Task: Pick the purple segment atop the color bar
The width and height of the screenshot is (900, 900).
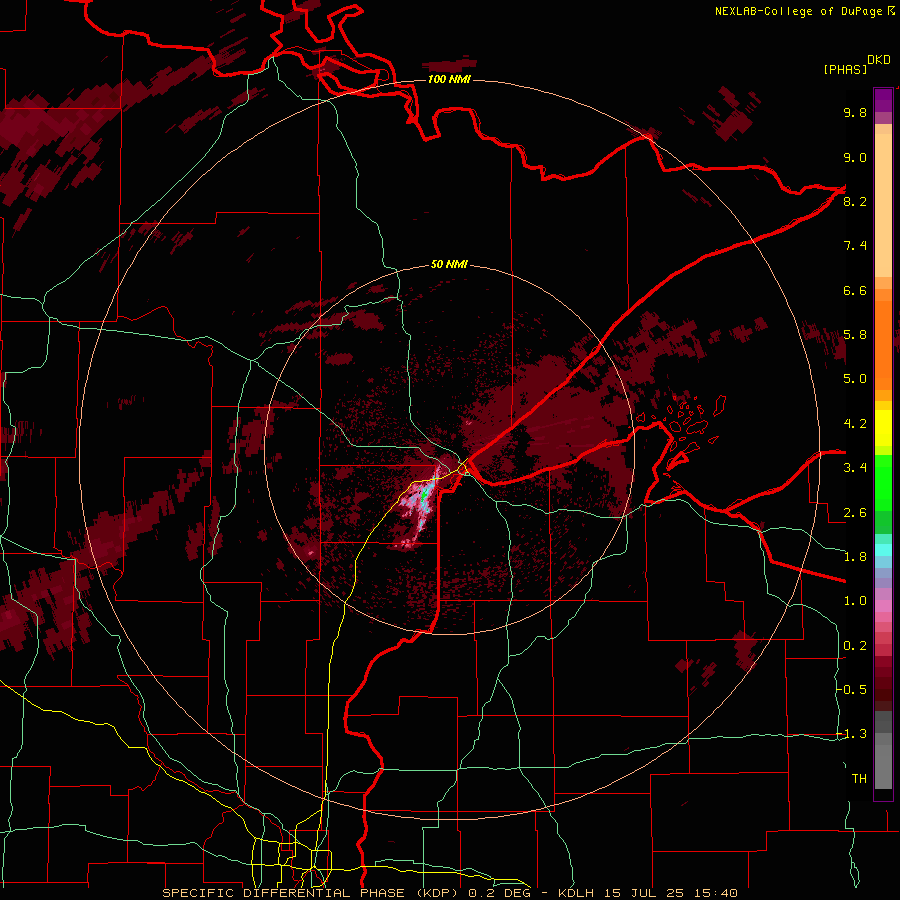Action: point(883,100)
